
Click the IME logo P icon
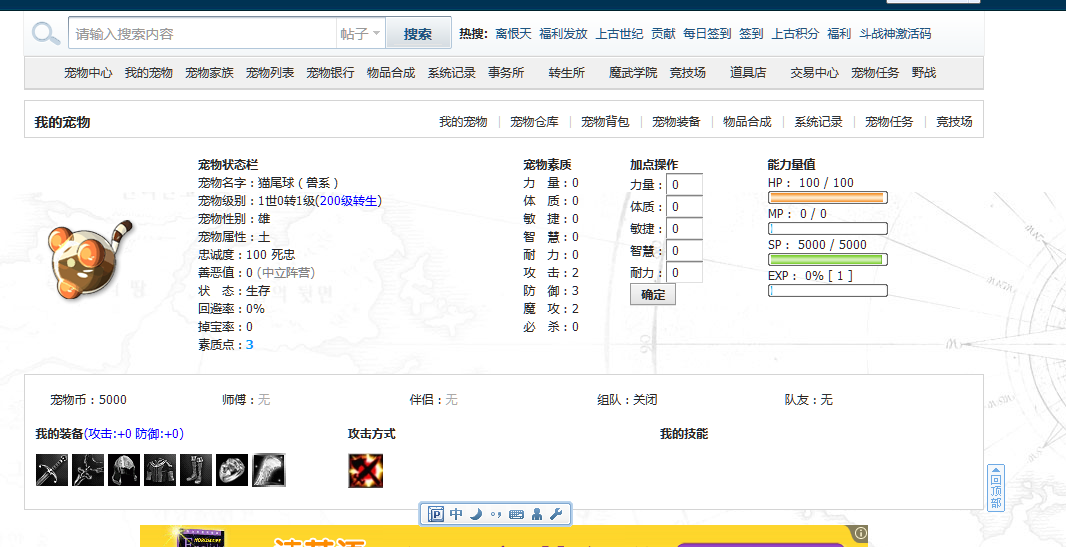(436, 514)
